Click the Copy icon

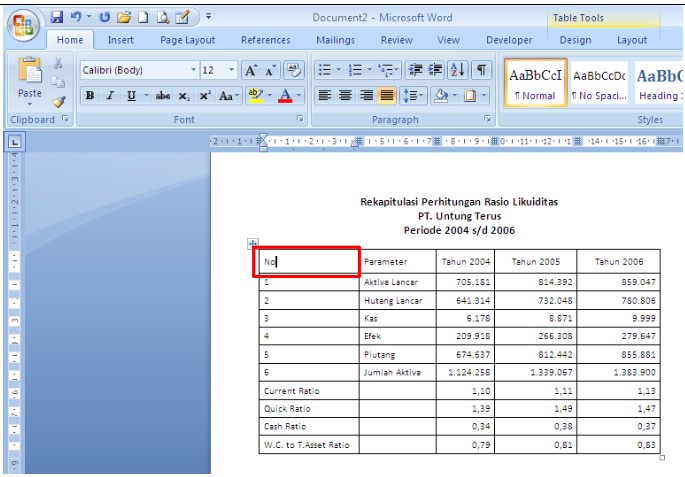pyautogui.click(x=58, y=82)
